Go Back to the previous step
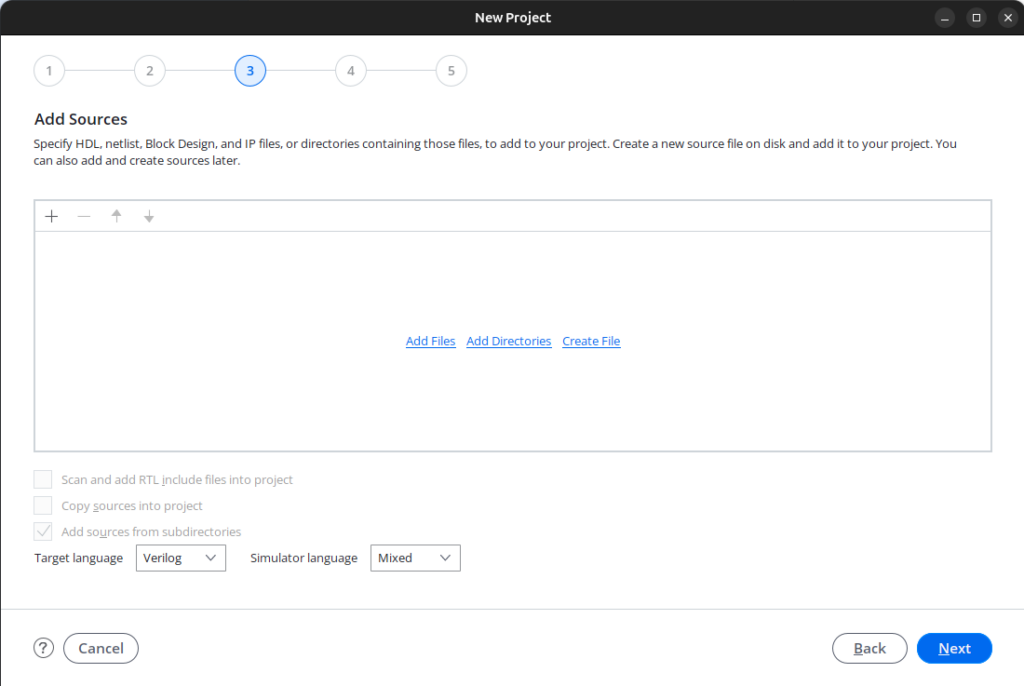Screen dimensions: 1024x686 tap(869, 648)
